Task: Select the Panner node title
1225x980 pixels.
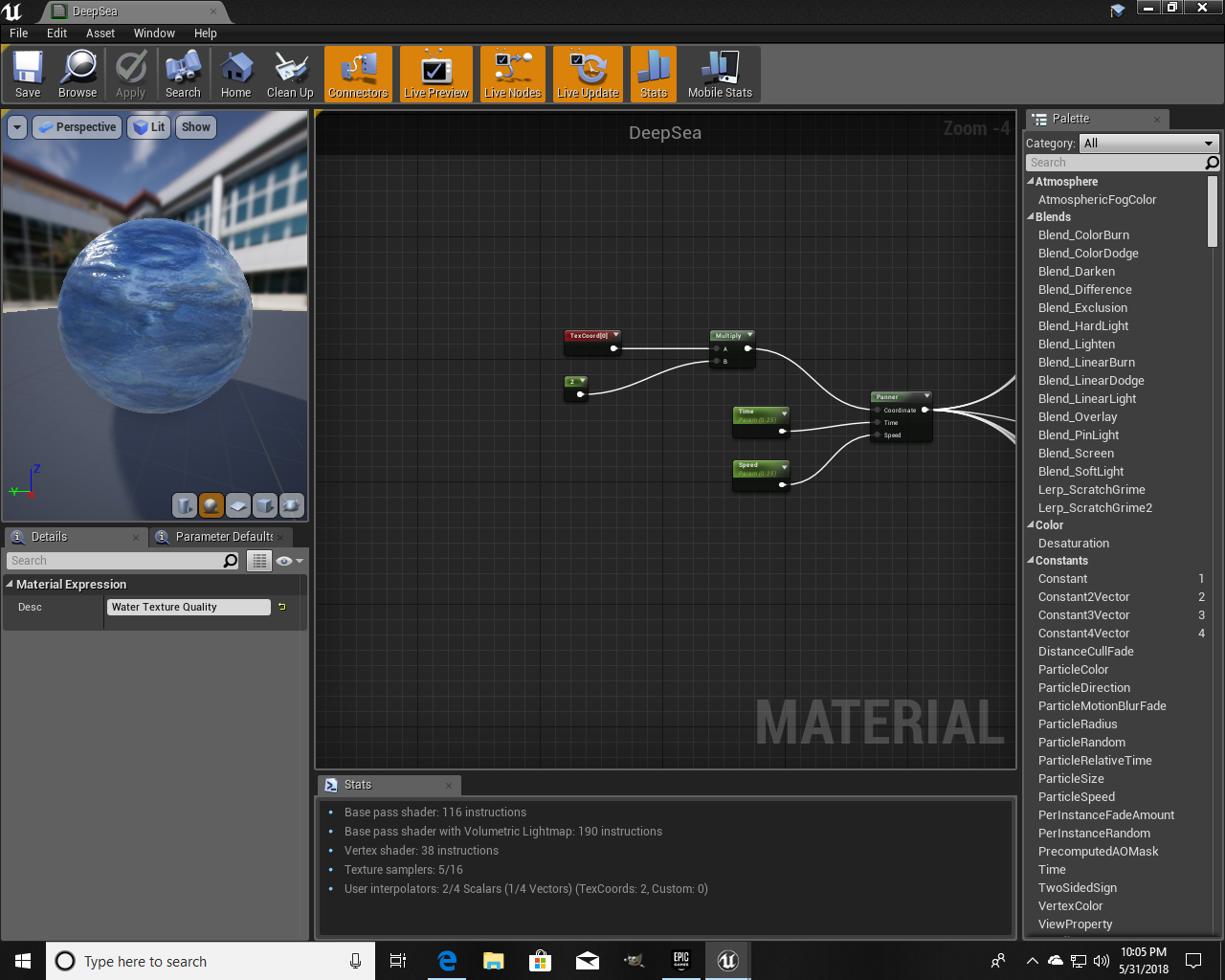Action: pos(887,396)
